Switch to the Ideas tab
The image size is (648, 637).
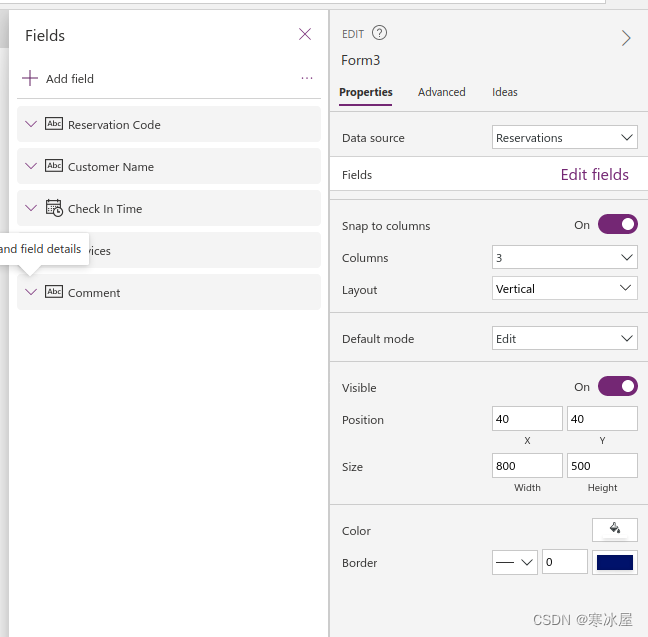[505, 92]
